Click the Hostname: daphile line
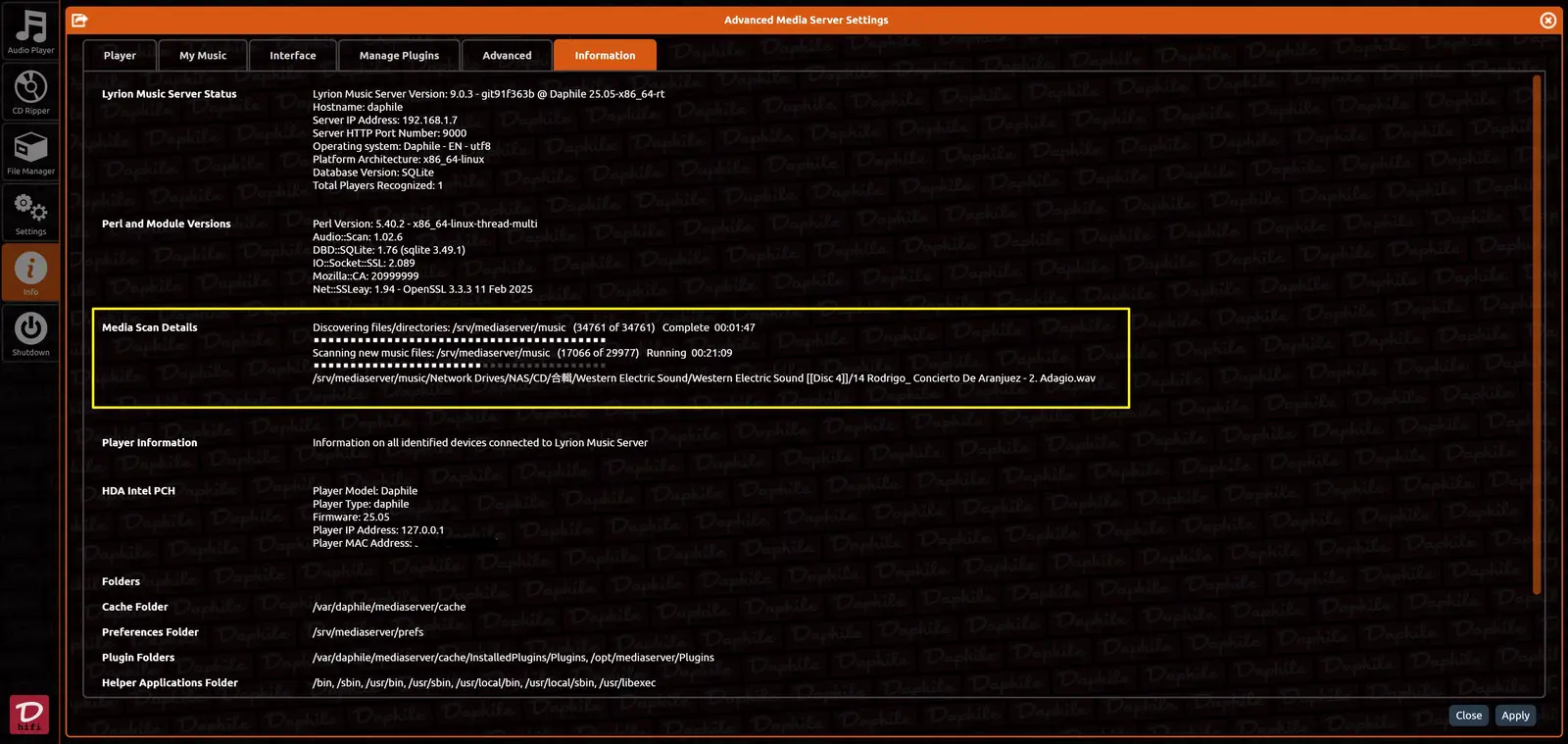This screenshot has width=1568, height=744. click(358, 107)
